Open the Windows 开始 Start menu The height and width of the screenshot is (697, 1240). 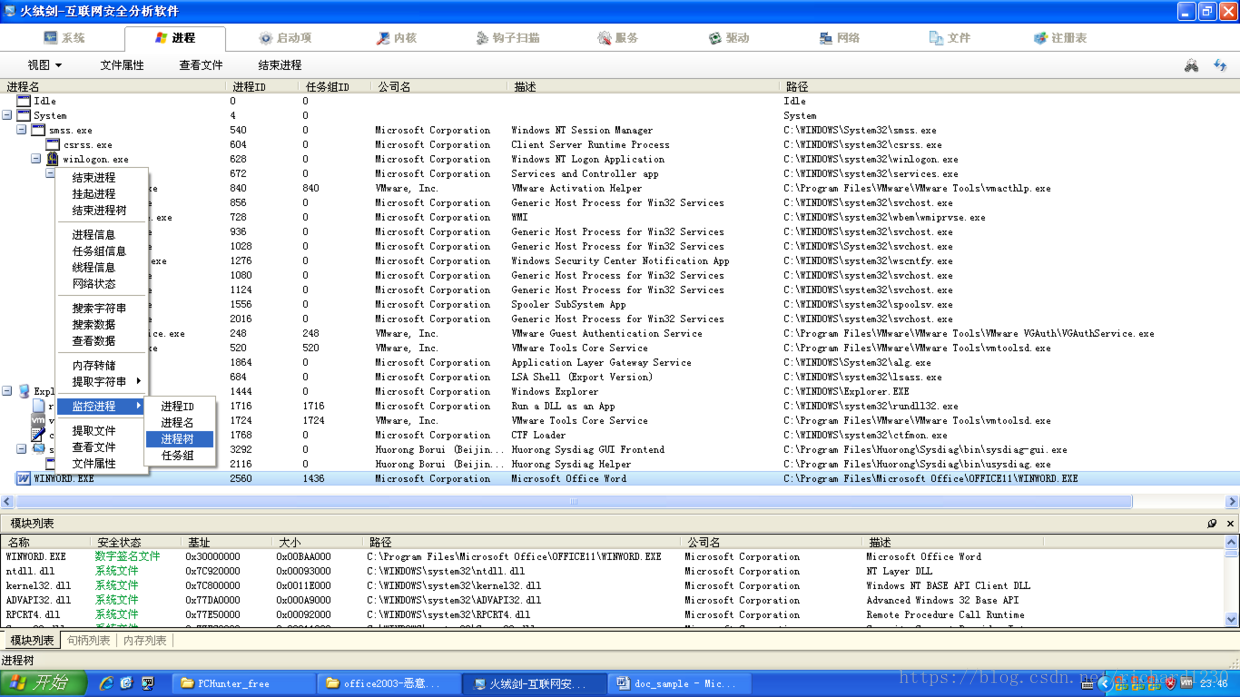click(x=43, y=683)
